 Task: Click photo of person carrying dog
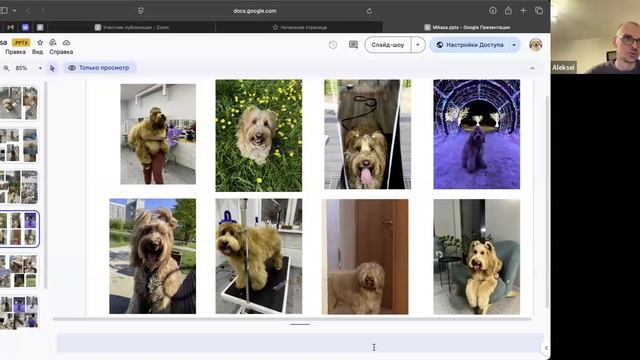point(158,134)
